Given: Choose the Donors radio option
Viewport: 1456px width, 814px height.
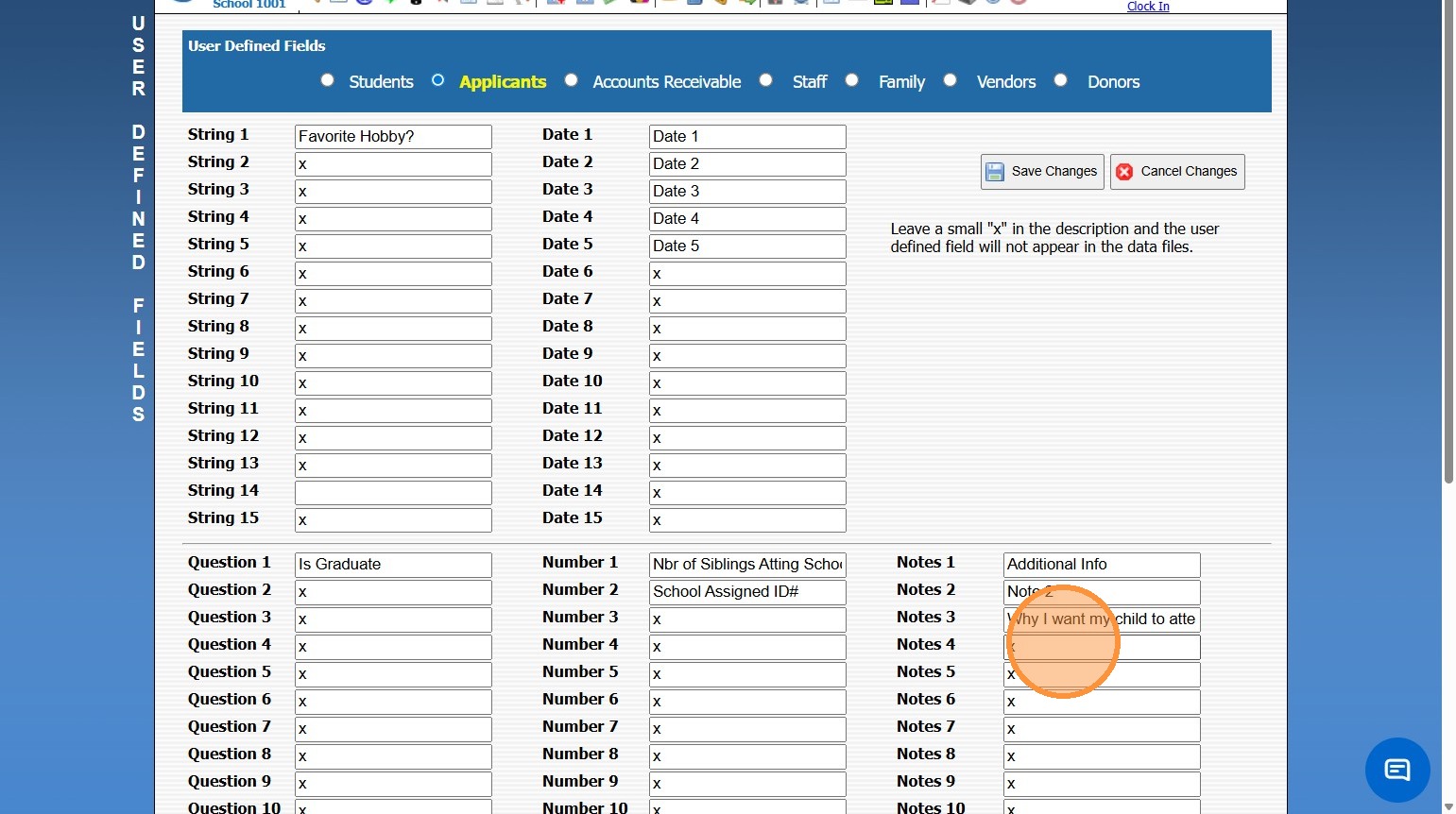Looking at the screenshot, I should click(x=1060, y=80).
